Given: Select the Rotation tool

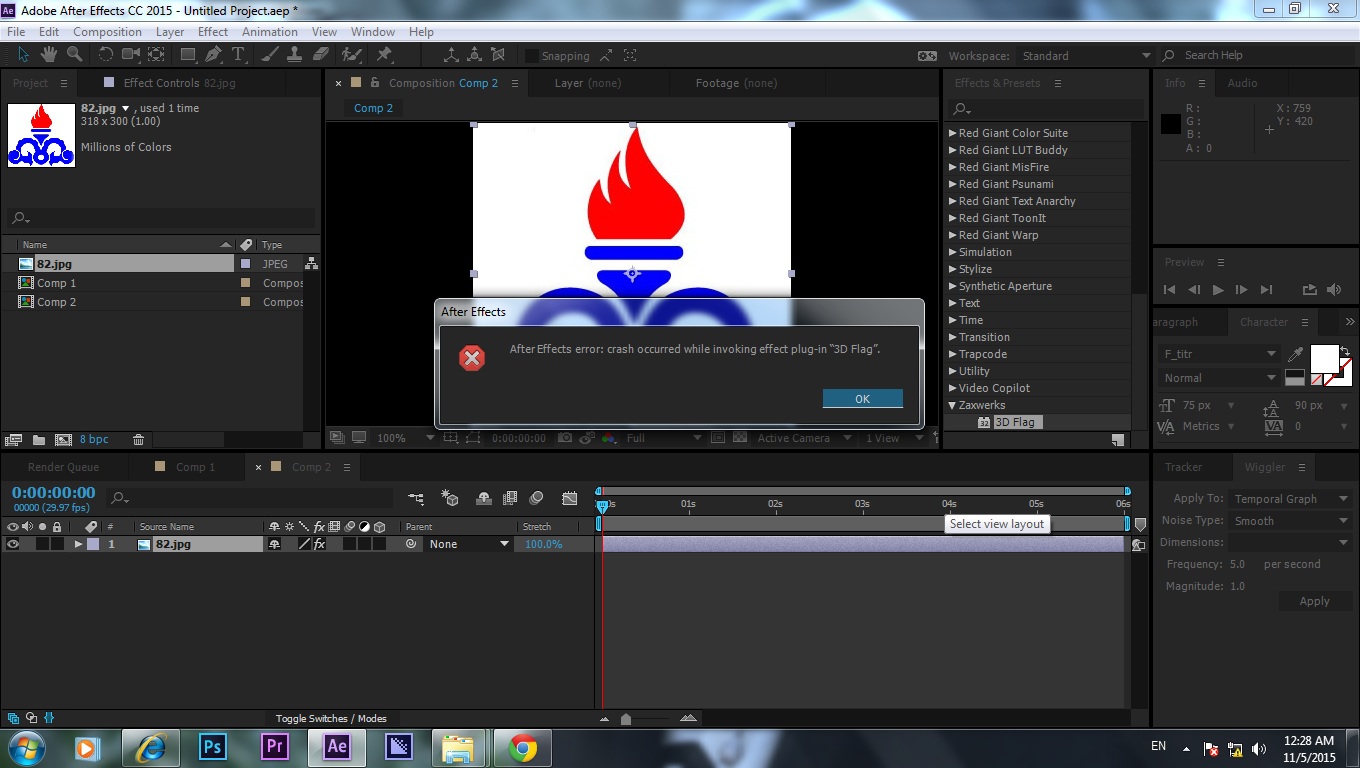Looking at the screenshot, I should [105, 55].
